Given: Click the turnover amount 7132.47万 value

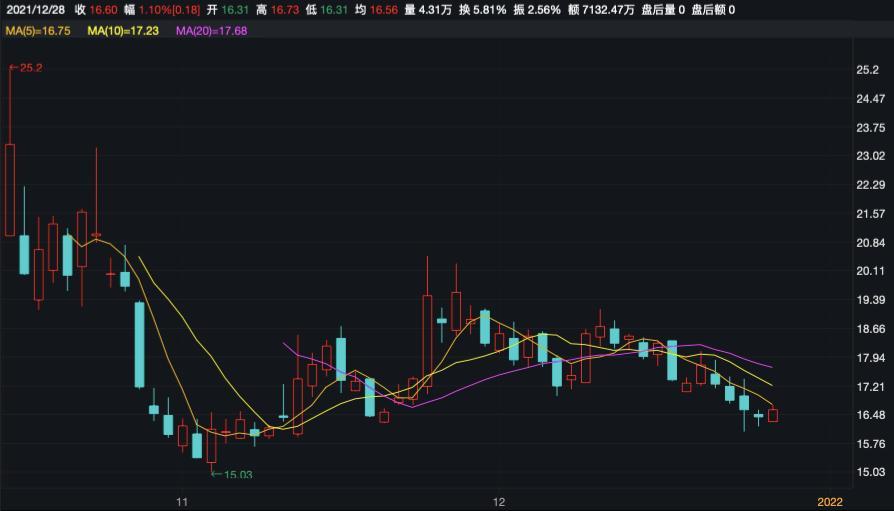Looking at the screenshot, I should tap(608, 10).
